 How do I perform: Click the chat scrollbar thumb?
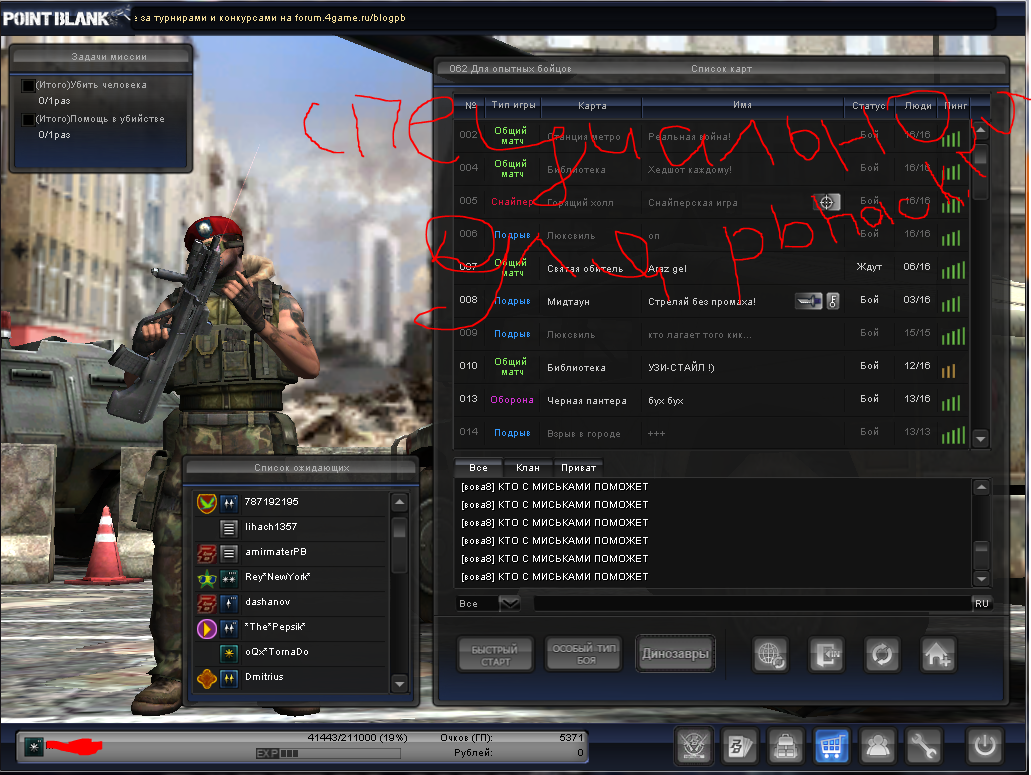coord(980,553)
